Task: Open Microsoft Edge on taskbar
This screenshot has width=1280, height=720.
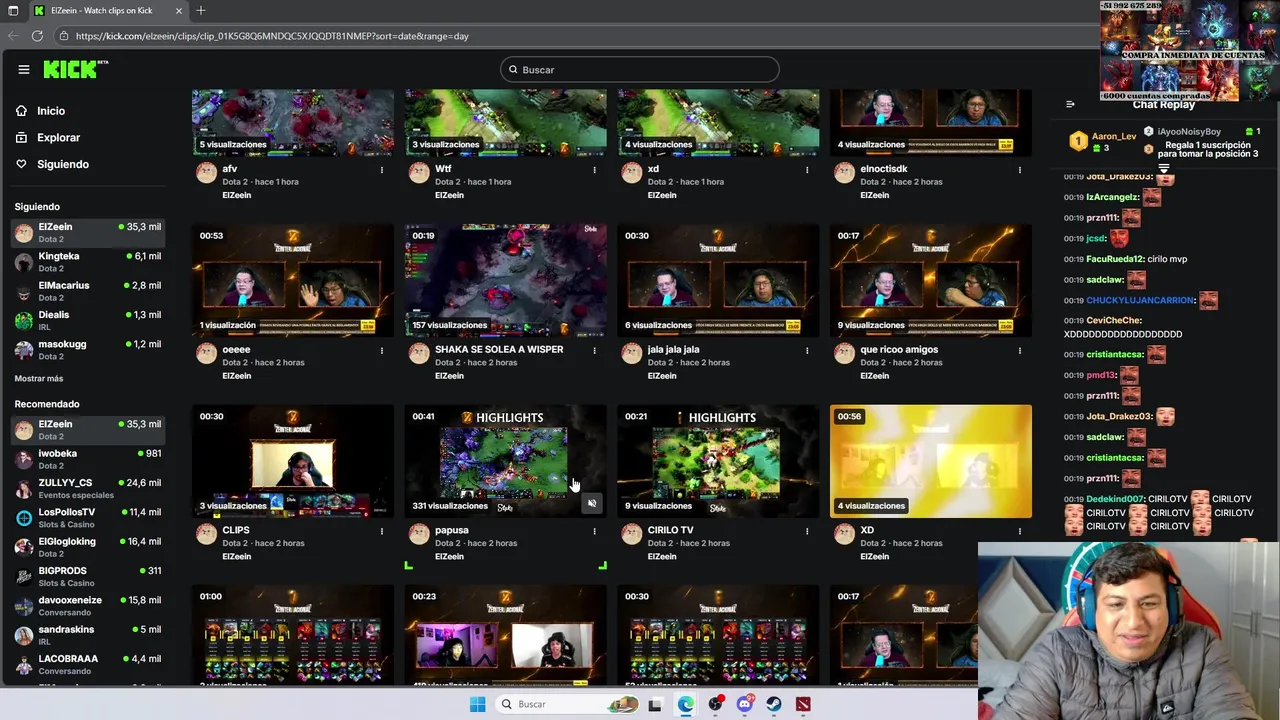Action: click(x=685, y=704)
